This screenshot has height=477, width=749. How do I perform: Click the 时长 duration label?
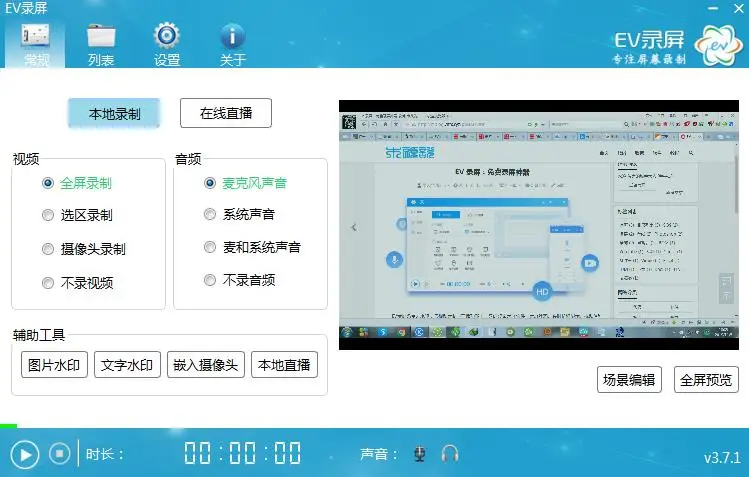(105, 454)
